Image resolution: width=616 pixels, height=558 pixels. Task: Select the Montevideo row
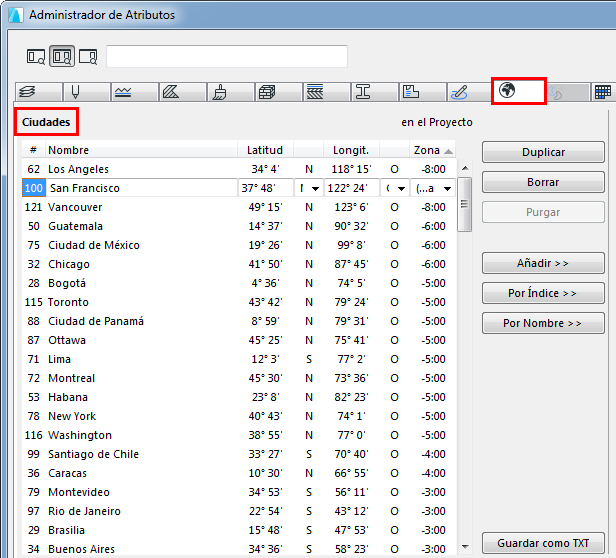(239, 492)
